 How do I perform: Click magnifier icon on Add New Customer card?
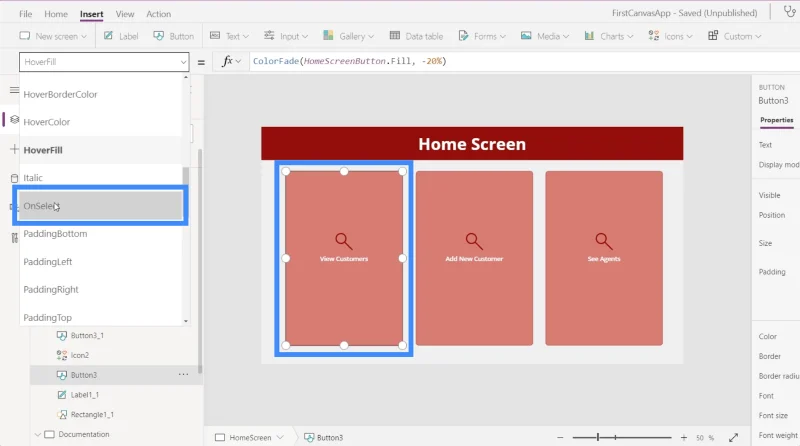(x=474, y=240)
